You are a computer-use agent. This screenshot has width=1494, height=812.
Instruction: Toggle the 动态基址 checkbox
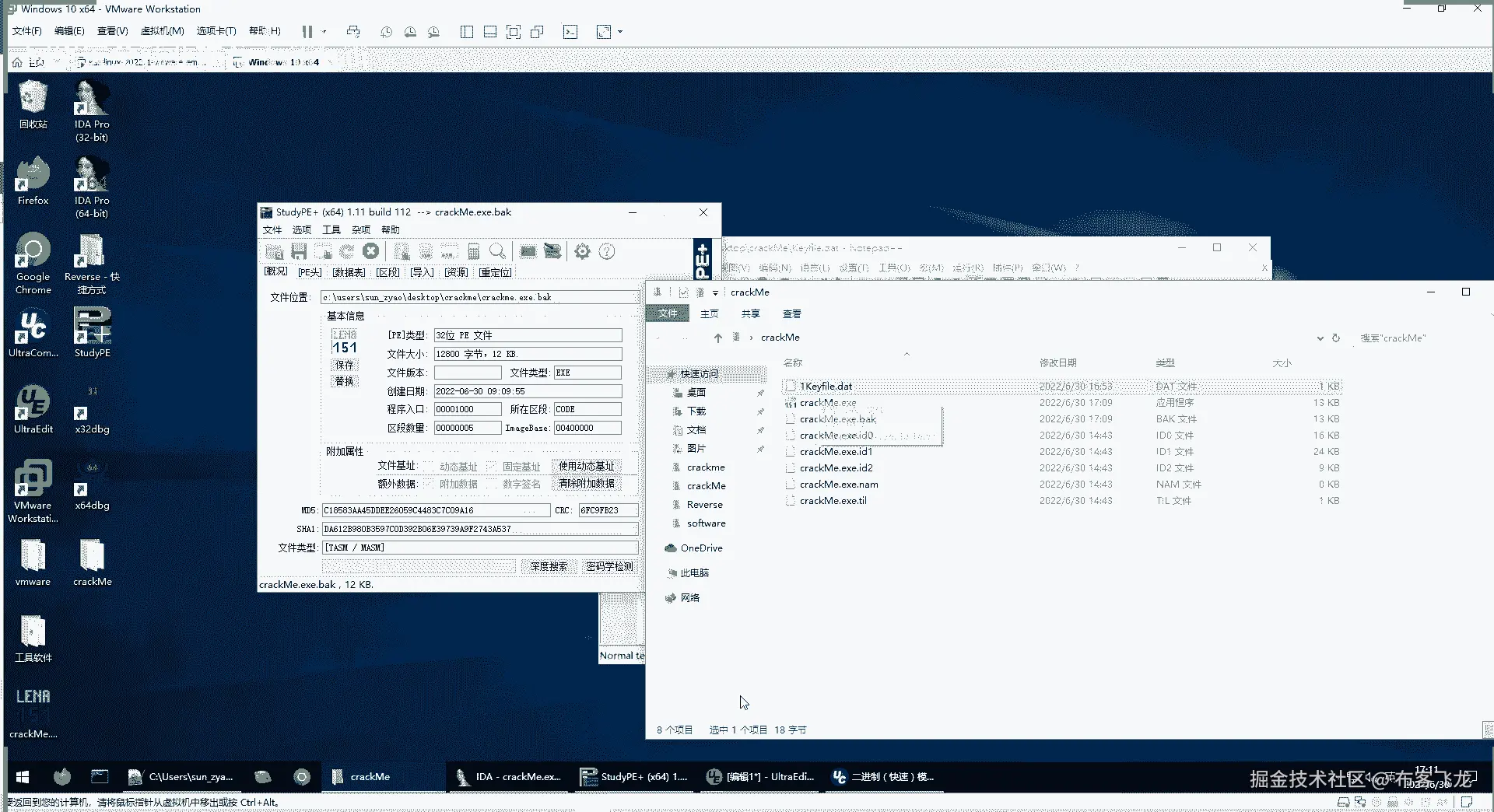pos(430,467)
